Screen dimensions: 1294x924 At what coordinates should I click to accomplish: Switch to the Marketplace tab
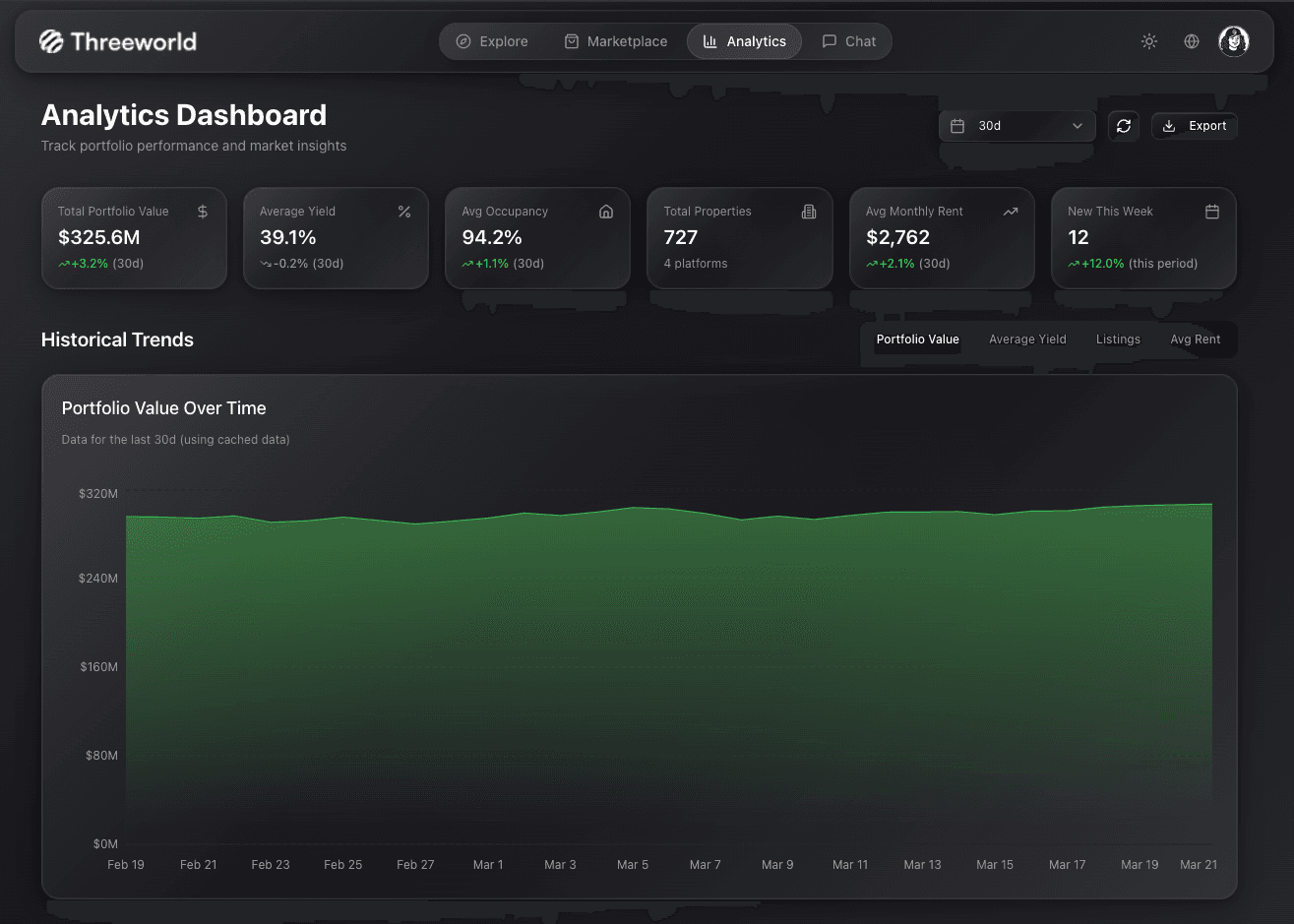615,41
